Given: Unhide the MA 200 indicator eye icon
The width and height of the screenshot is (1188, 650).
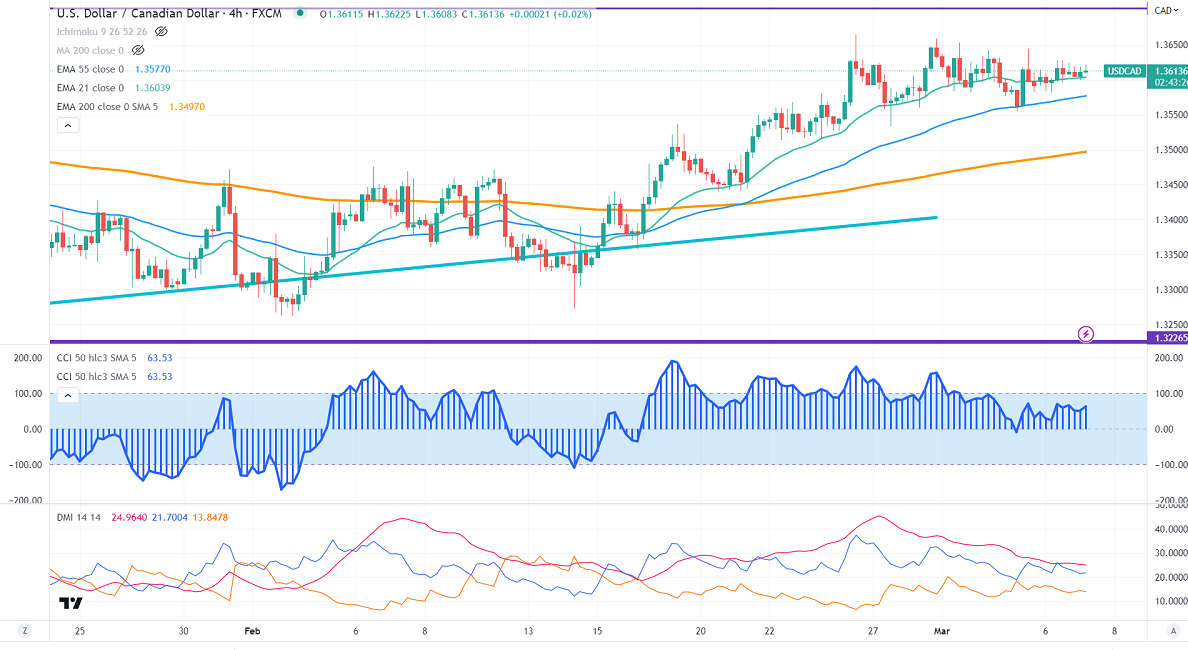Looking at the screenshot, I should pyautogui.click(x=138, y=50).
